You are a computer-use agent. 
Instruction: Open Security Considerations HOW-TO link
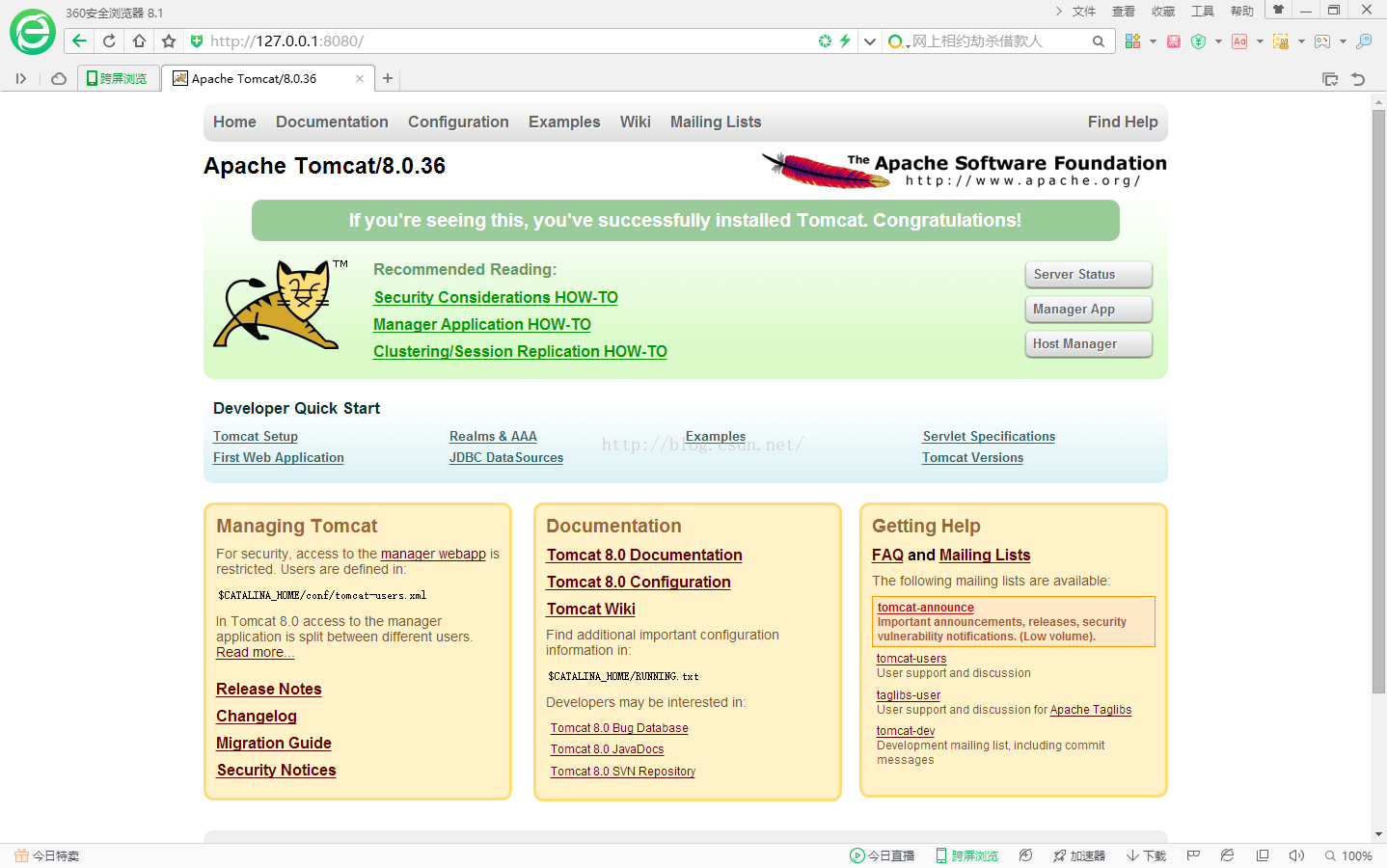coord(496,298)
